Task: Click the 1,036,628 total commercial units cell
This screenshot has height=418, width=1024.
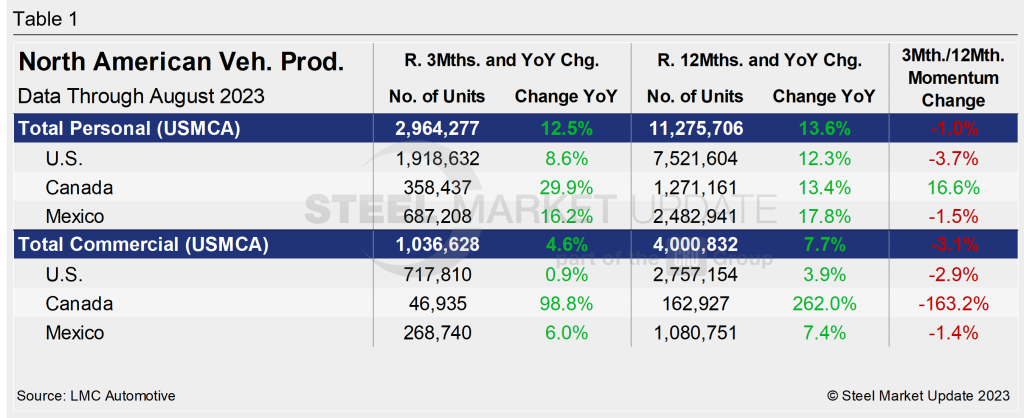Action: [439, 244]
